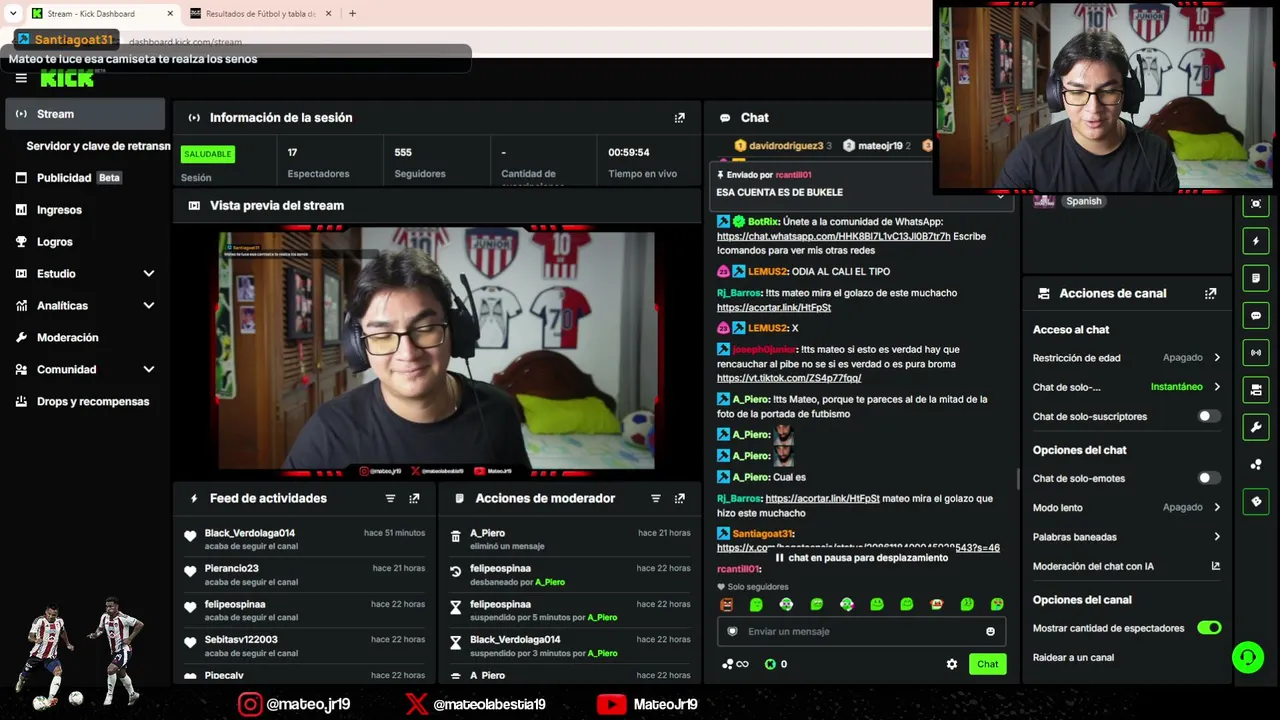Open chat settings gear icon
1280x720 pixels.
coord(952,664)
